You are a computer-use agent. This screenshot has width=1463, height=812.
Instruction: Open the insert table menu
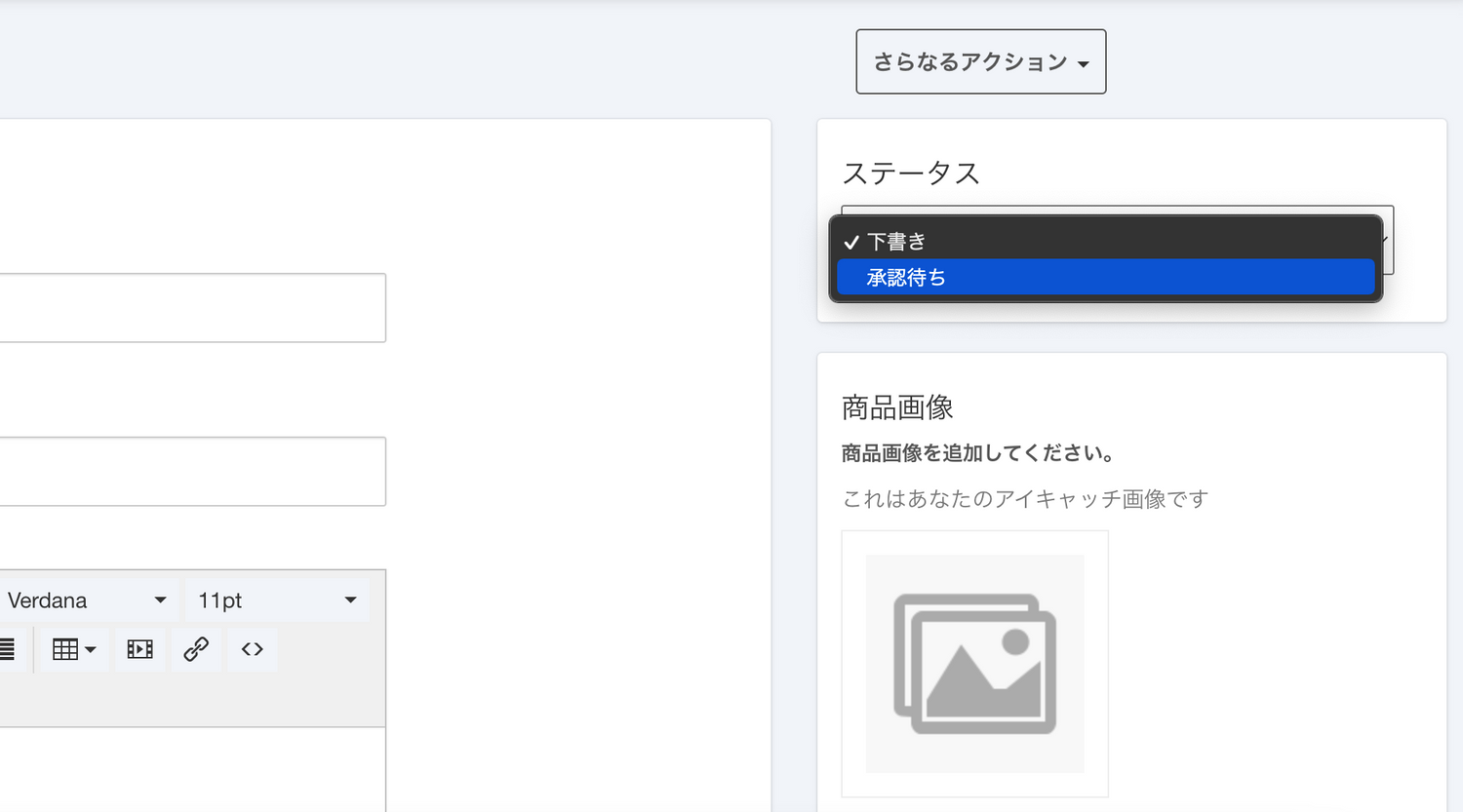point(74,649)
